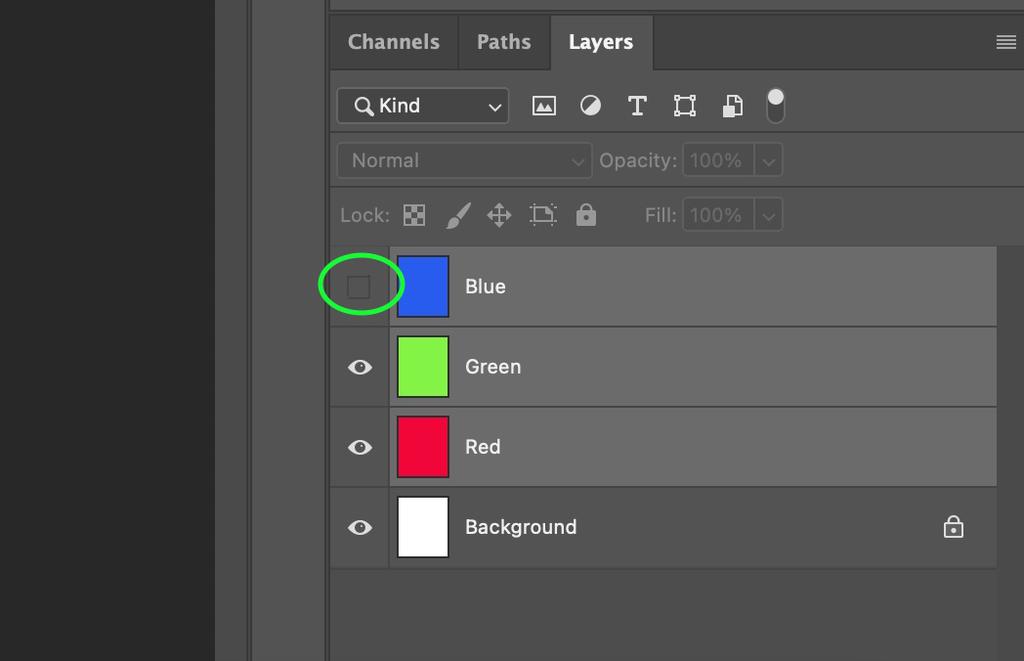Screen dimensions: 1024x661
Task: Switch to the Paths tab
Action: tap(504, 42)
